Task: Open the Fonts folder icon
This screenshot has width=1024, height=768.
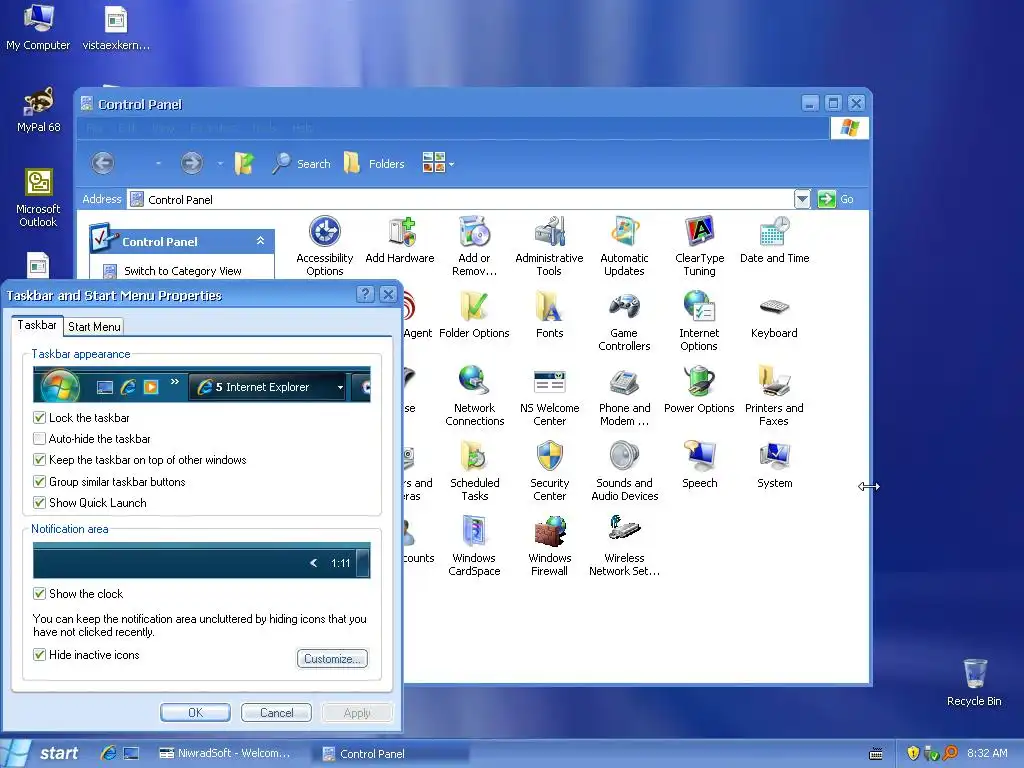Action: [x=549, y=315]
